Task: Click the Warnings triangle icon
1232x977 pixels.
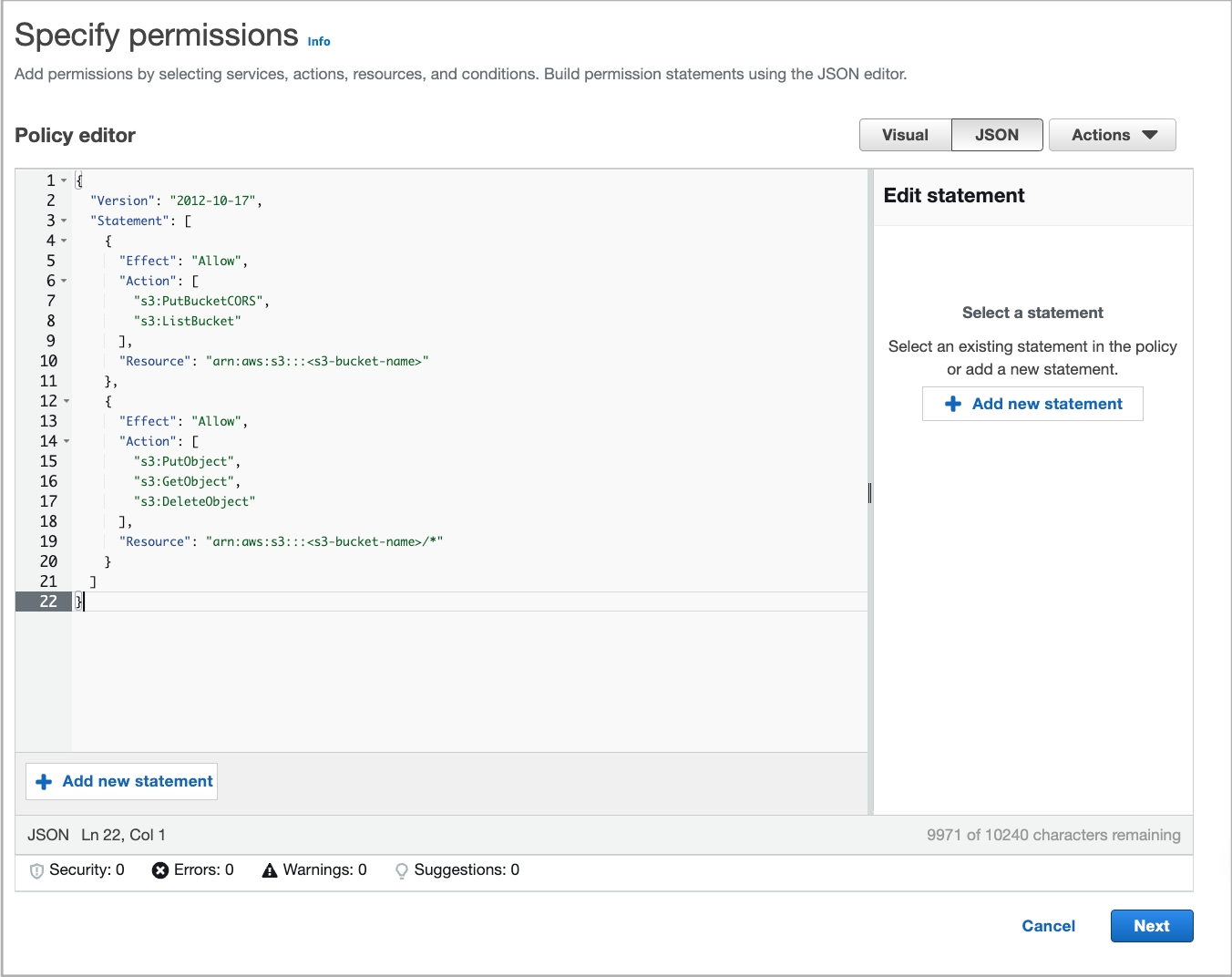Action: pos(269,870)
